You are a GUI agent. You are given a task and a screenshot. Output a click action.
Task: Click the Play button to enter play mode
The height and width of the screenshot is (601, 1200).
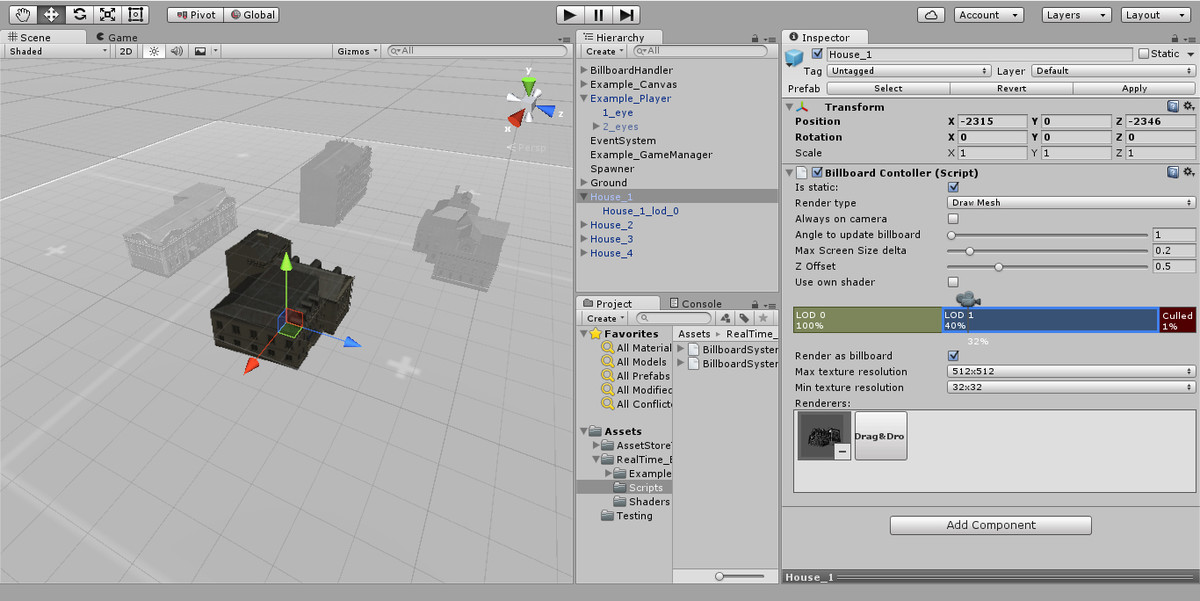point(569,14)
